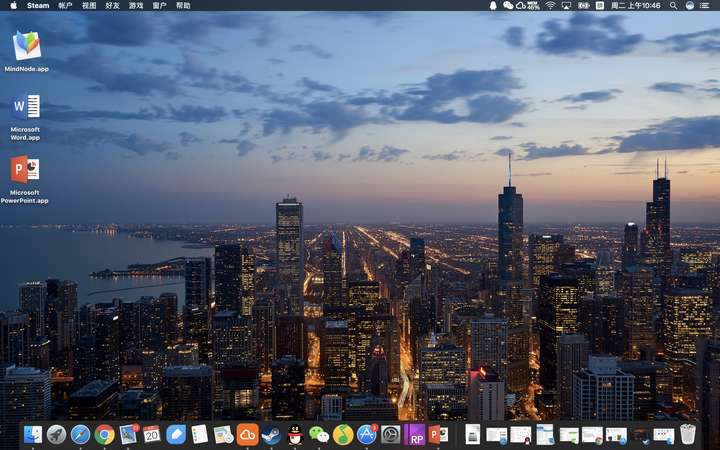
Task: Open the 帮助 menu
Action: tap(183, 6)
